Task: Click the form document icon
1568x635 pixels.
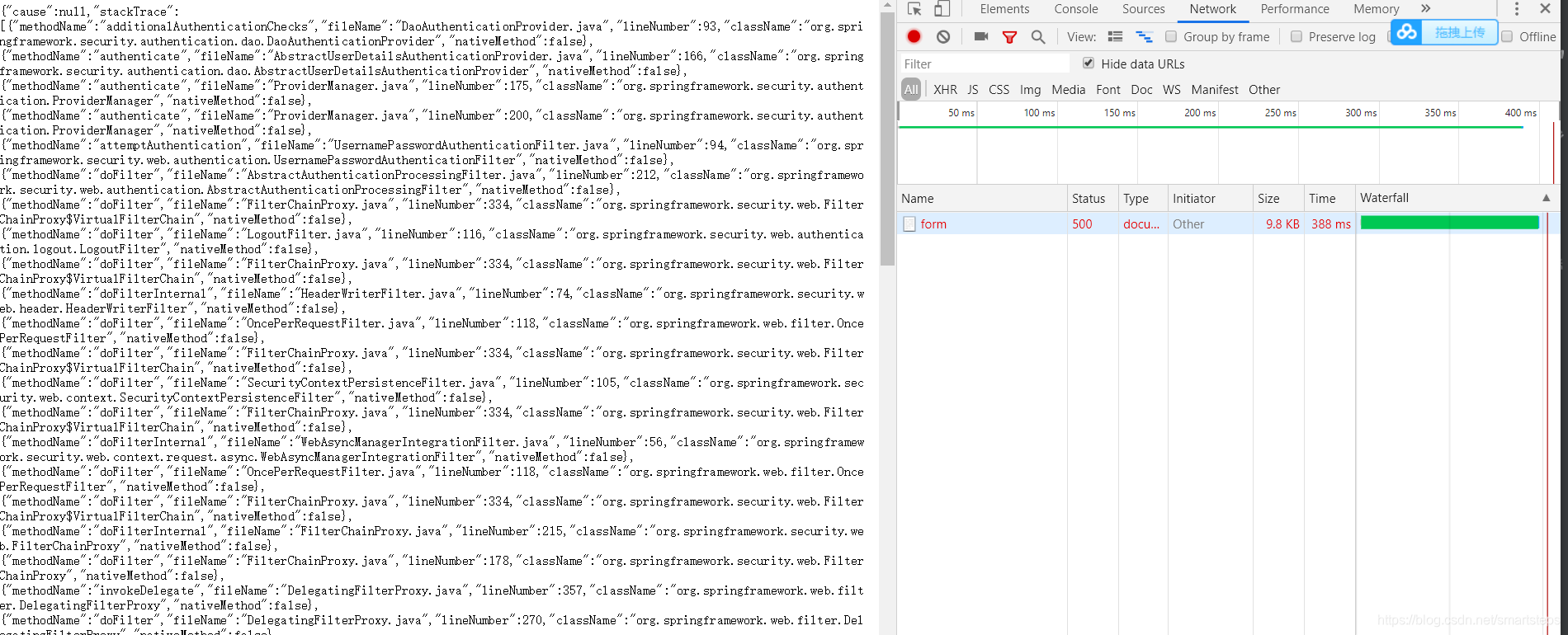Action: tap(909, 224)
